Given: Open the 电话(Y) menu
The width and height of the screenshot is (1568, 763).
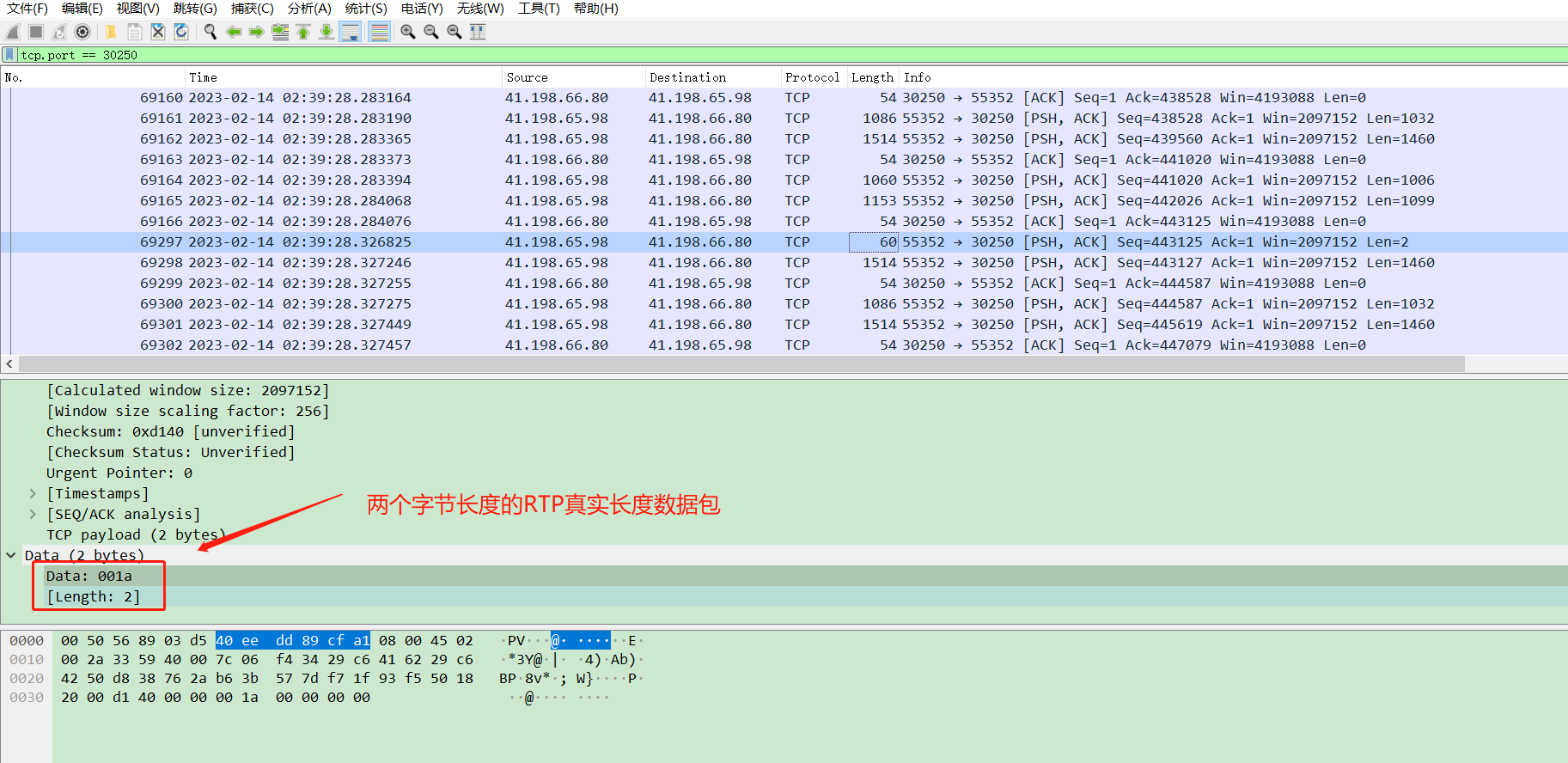Looking at the screenshot, I should [x=422, y=9].
